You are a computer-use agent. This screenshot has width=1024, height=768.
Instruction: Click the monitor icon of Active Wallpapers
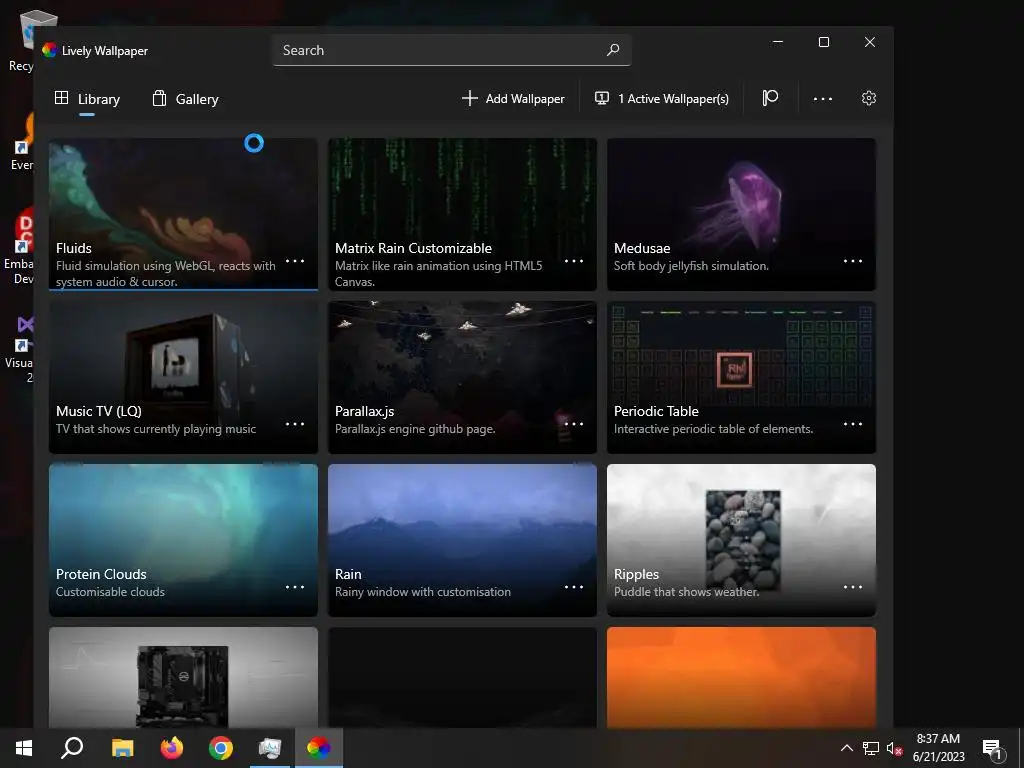click(601, 98)
